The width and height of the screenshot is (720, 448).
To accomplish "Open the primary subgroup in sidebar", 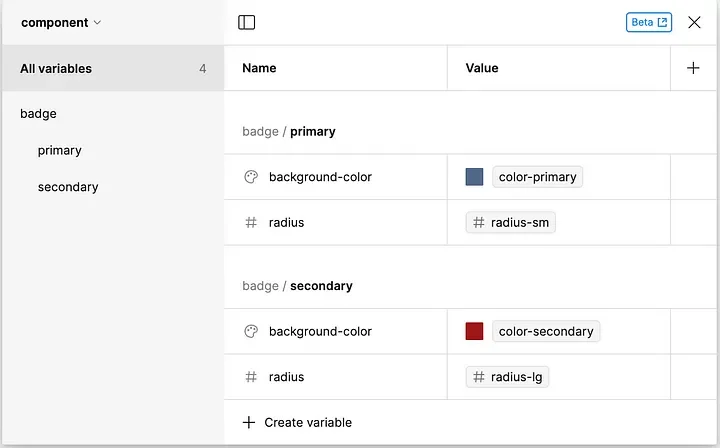I will 60,150.
